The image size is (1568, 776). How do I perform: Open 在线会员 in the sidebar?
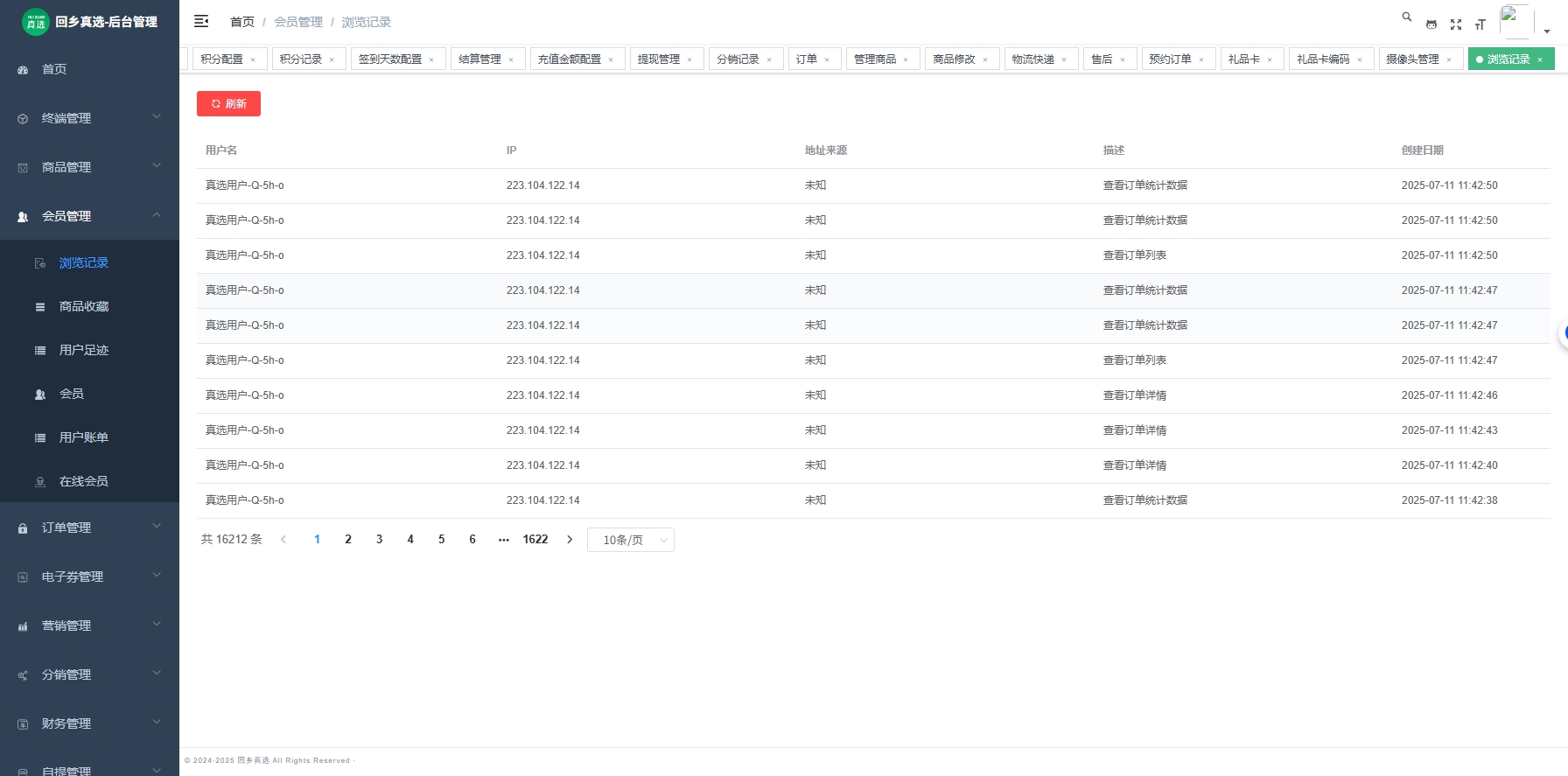click(x=84, y=481)
